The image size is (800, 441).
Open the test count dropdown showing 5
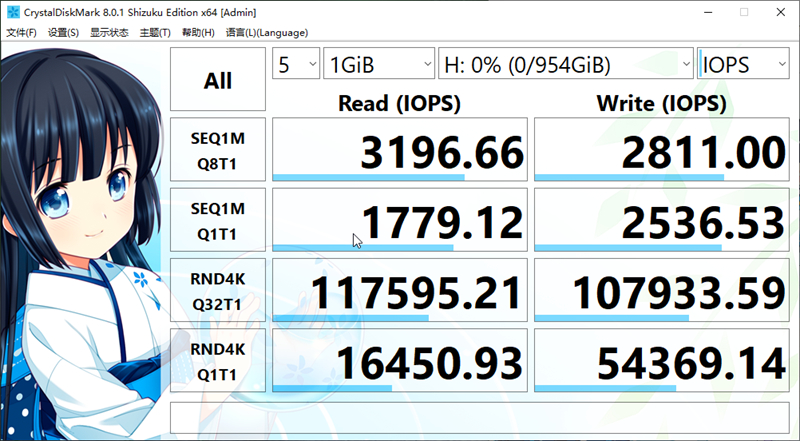pos(296,64)
